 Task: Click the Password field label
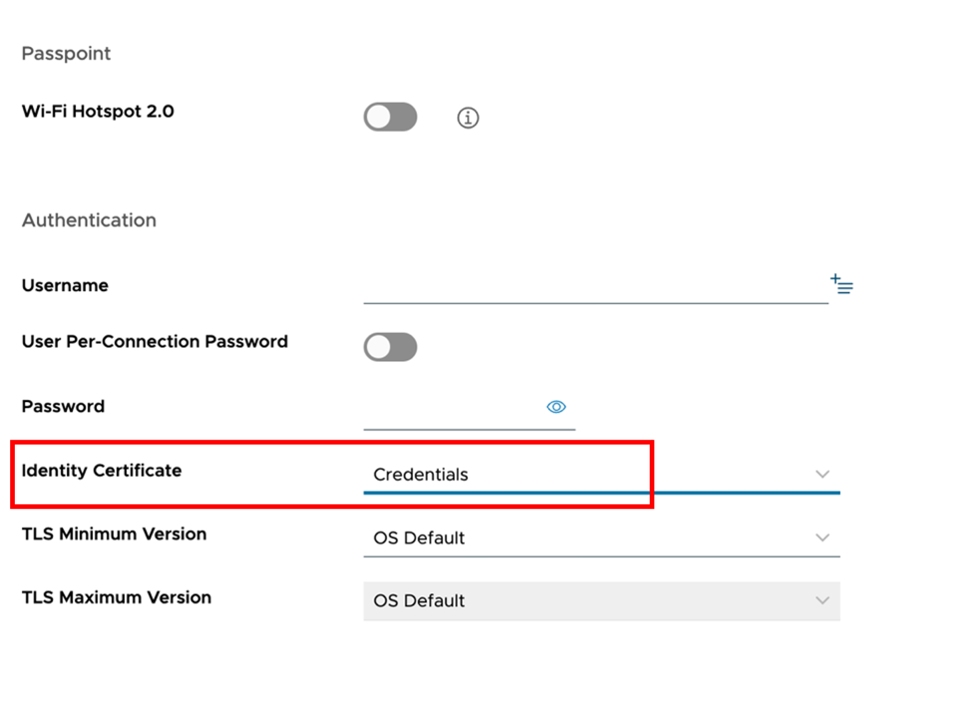coord(63,407)
